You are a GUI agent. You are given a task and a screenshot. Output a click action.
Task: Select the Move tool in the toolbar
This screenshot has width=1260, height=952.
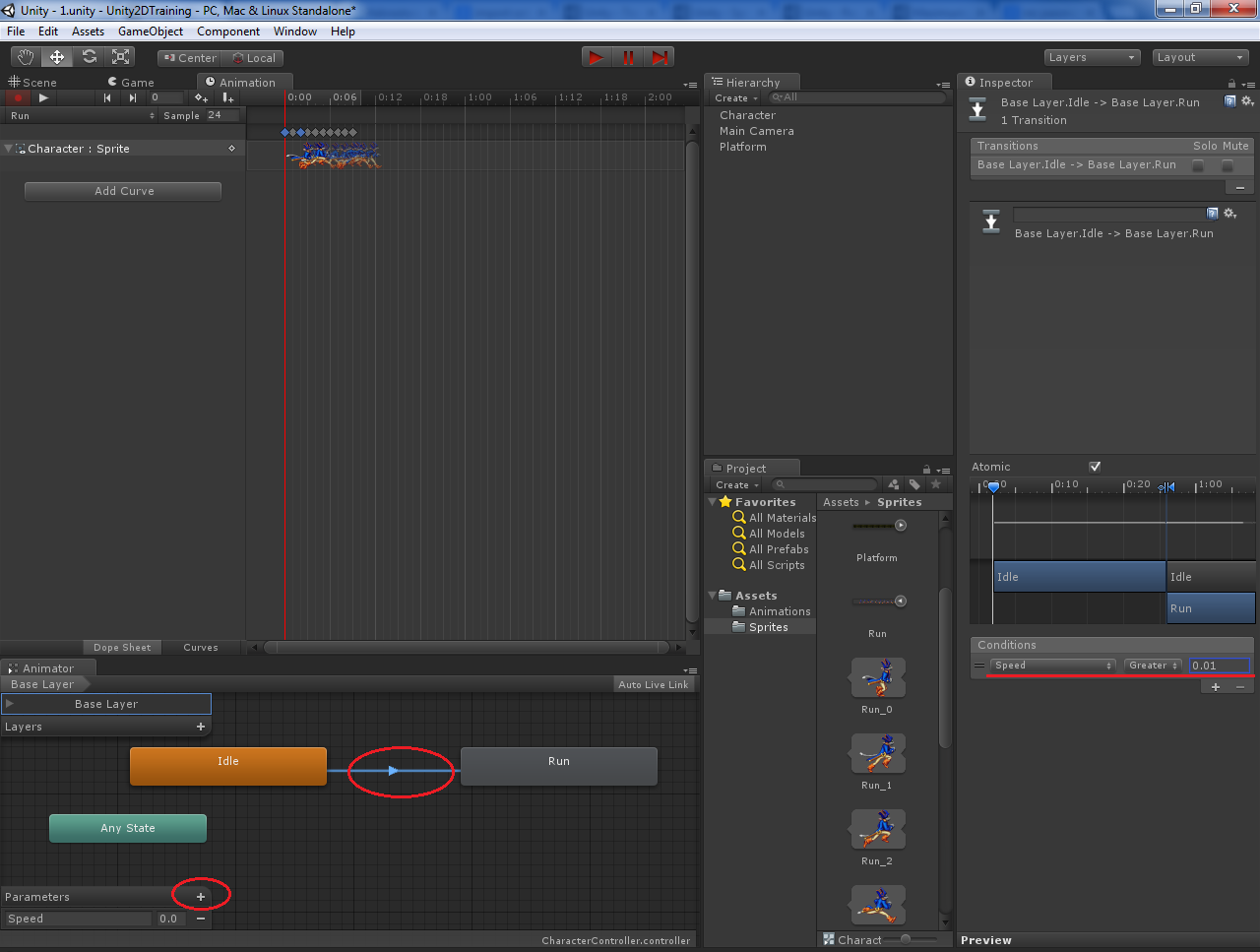[56, 56]
